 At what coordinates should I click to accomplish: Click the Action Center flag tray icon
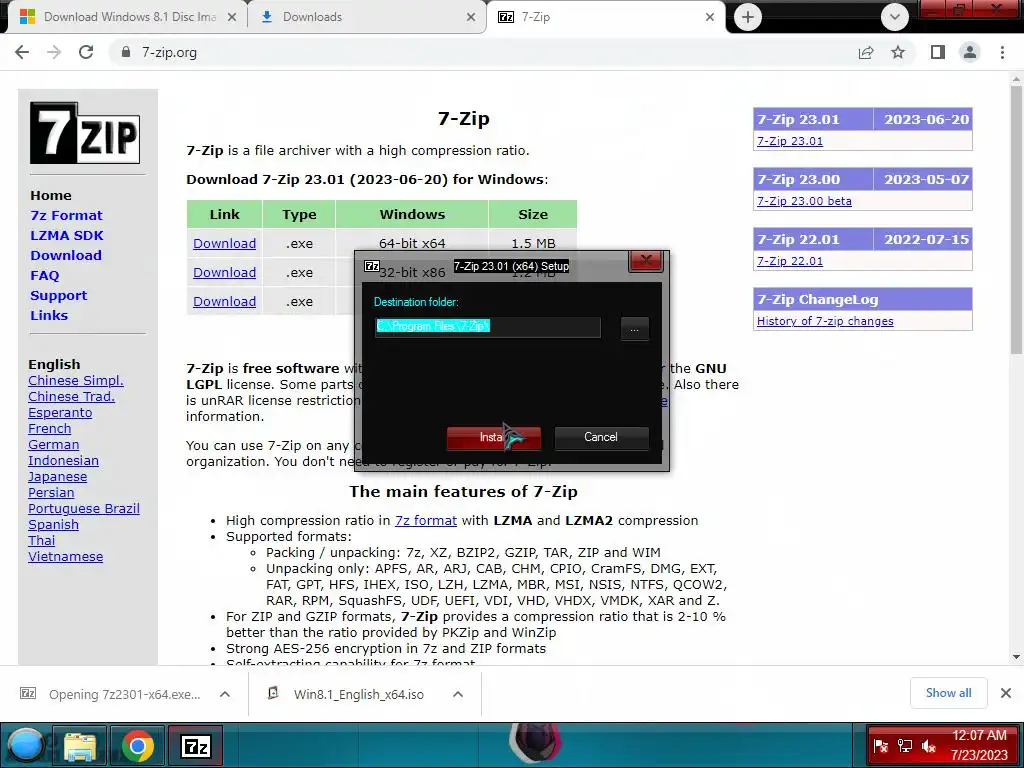tap(880, 746)
